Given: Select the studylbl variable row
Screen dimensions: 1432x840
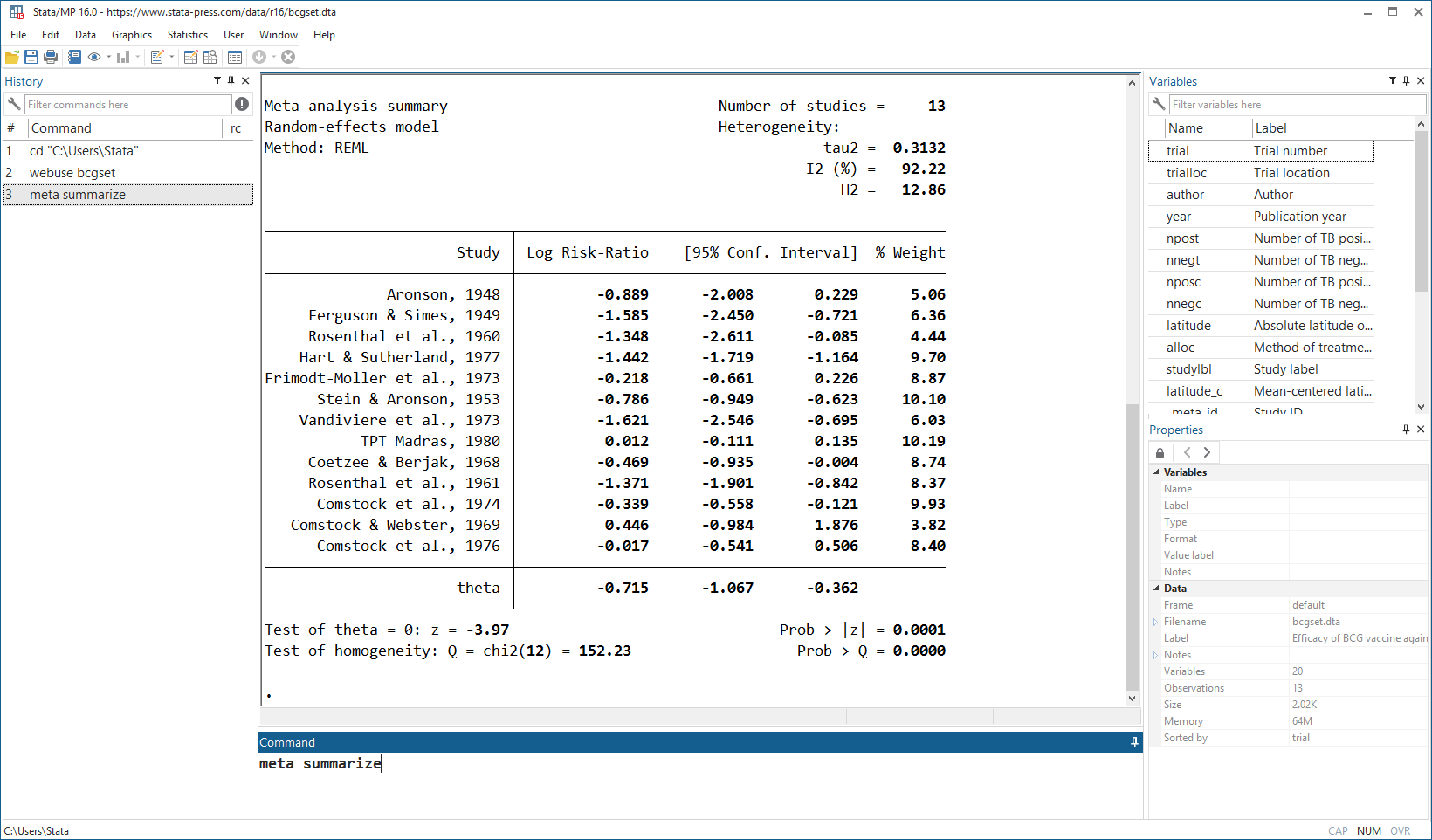Looking at the screenshot, I should point(1262,369).
